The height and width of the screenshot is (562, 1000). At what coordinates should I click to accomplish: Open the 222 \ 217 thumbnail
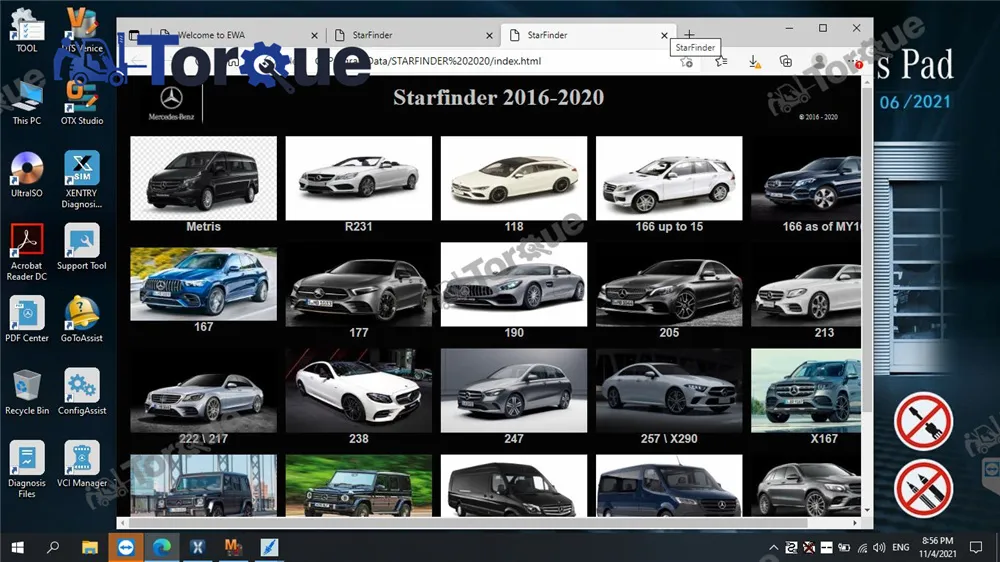pos(203,390)
